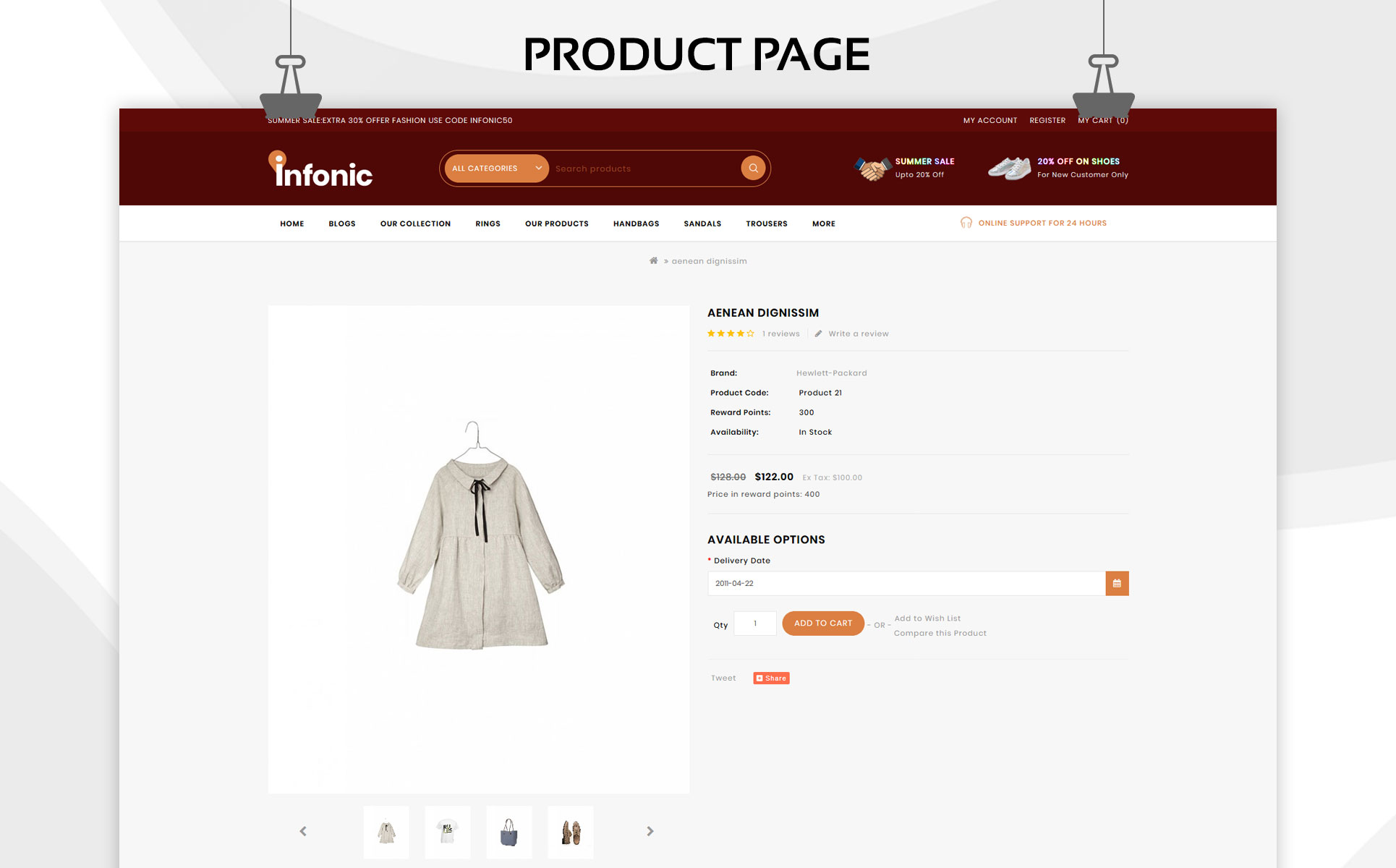1396x868 pixels.
Task: Click the pencil write review icon
Action: [x=819, y=333]
